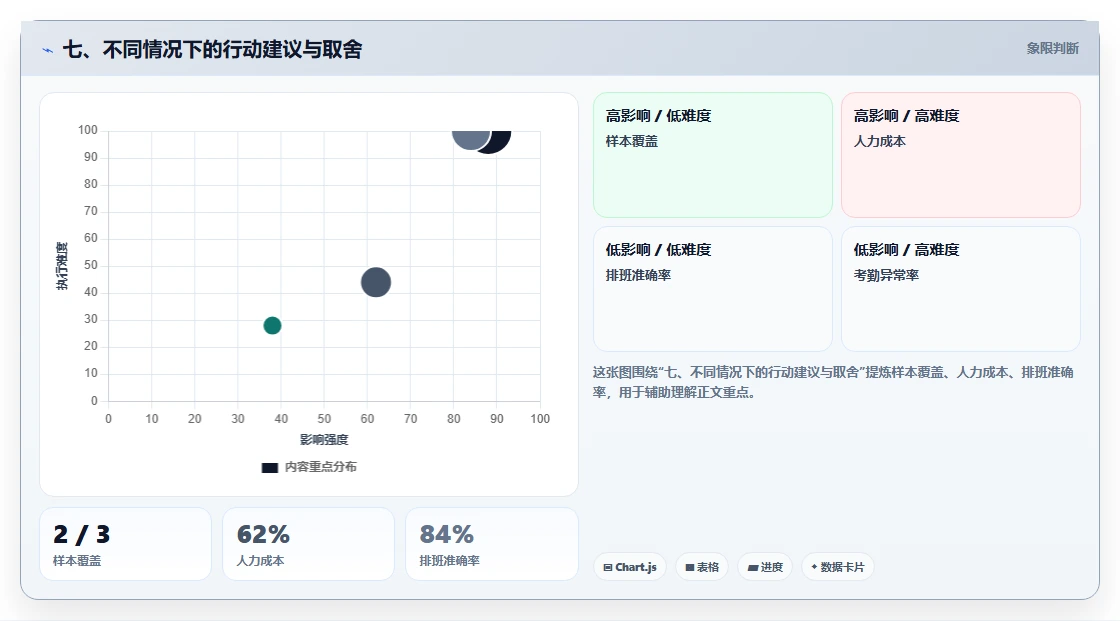Click the description paragraph starting 这张图围绕
Screen dimensions: 1120x621
point(833,382)
